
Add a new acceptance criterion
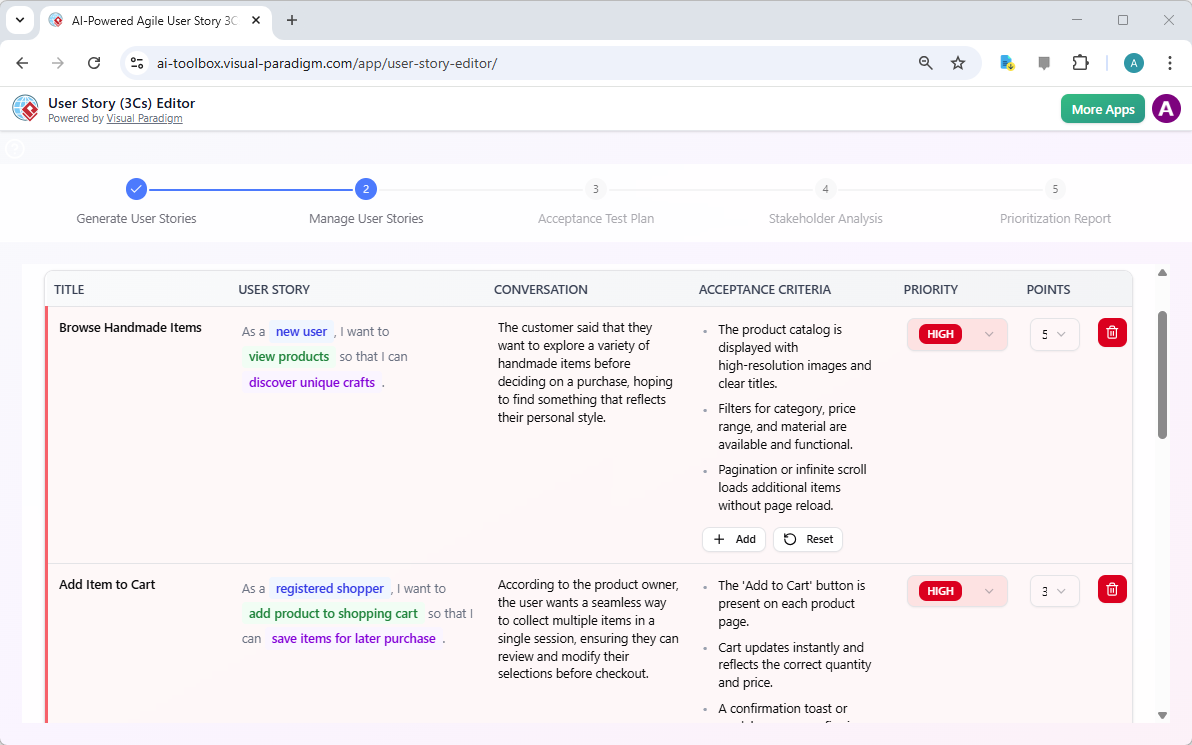click(x=733, y=539)
